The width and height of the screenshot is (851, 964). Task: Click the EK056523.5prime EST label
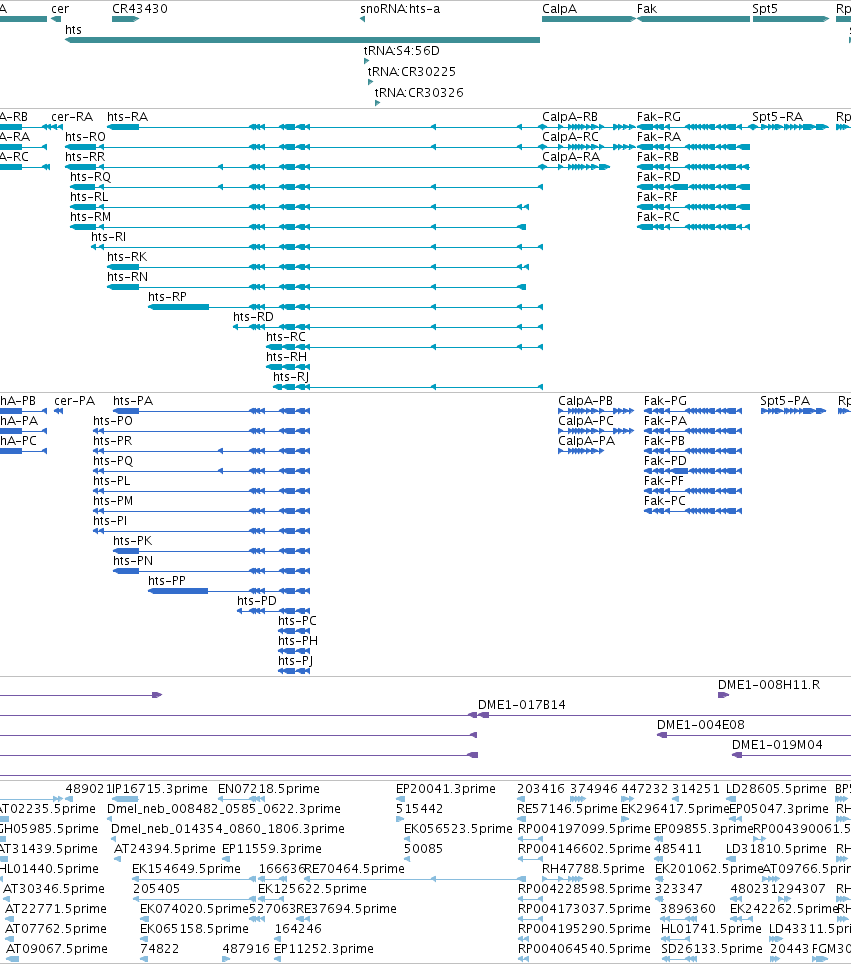458,829
